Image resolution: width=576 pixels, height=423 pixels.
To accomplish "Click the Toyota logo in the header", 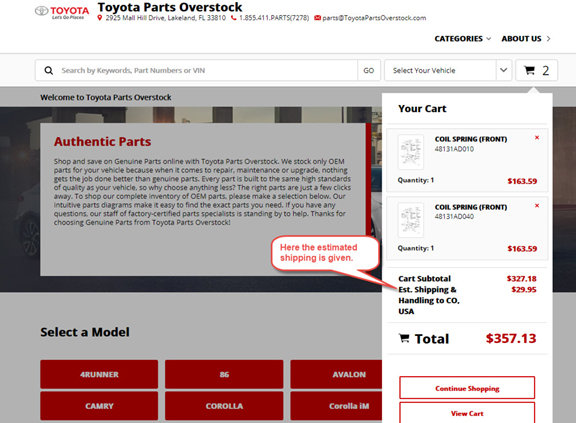I will (x=62, y=12).
